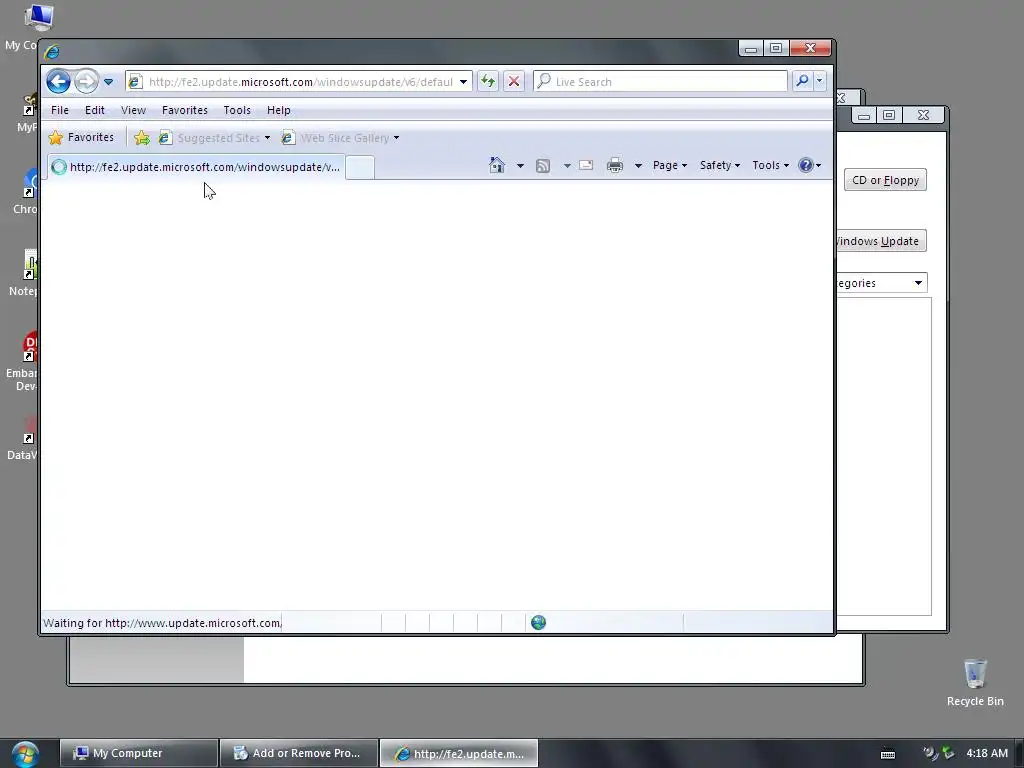This screenshot has width=1024, height=768.
Task: Click the status bar text Waiting for update.microsoft.com
Action: pyautogui.click(x=162, y=623)
